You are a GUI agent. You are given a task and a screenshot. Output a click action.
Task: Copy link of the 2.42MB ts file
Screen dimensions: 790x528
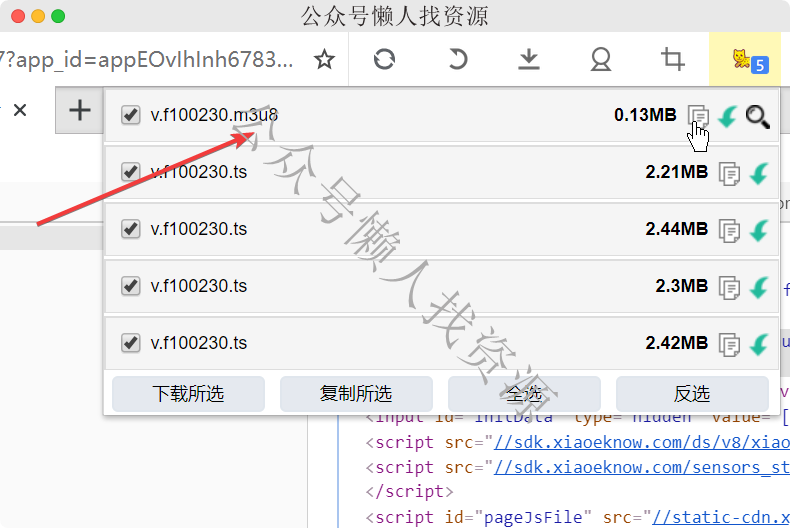[x=729, y=345]
